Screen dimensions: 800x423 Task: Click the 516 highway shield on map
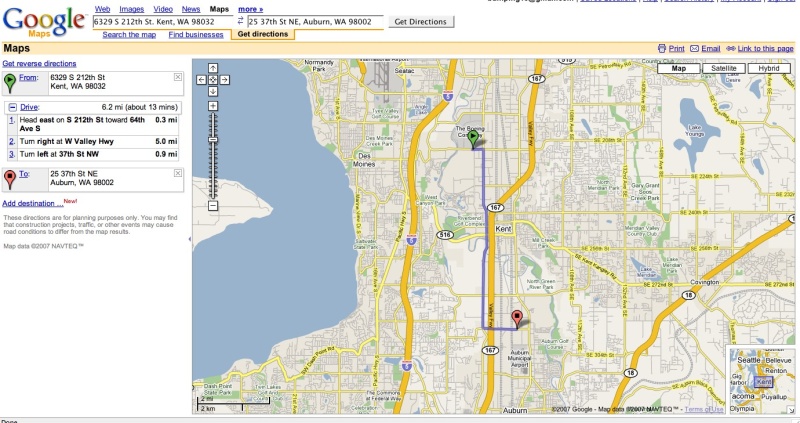coord(444,235)
